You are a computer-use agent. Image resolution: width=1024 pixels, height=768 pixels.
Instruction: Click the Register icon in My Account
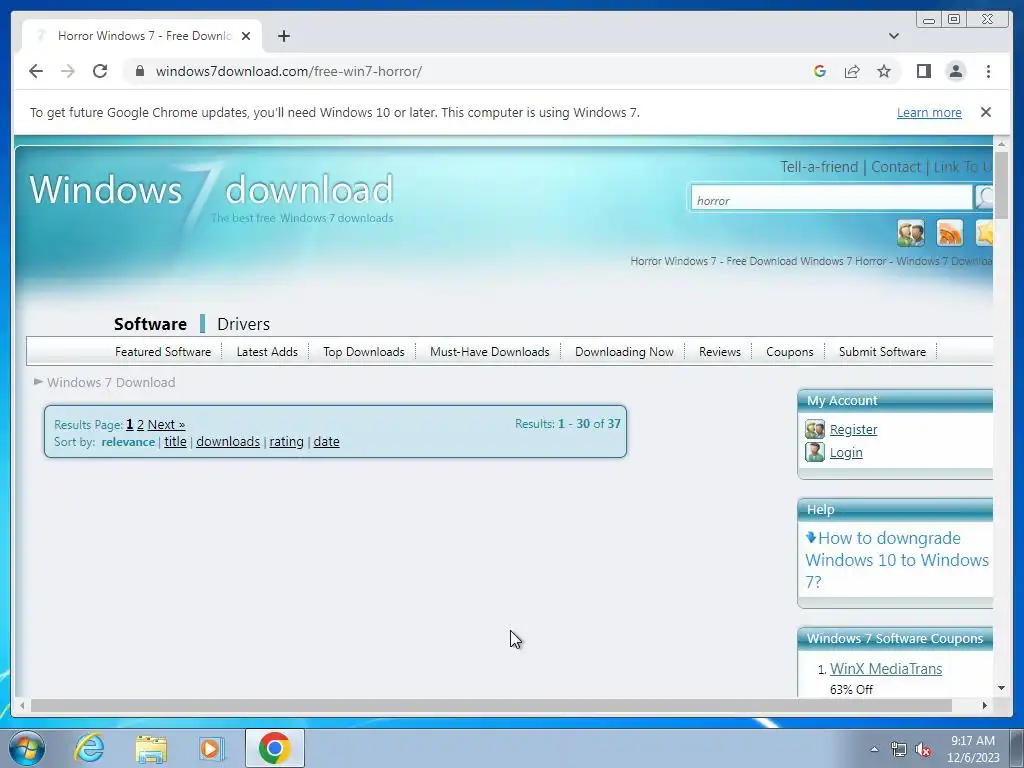(x=814, y=429)
